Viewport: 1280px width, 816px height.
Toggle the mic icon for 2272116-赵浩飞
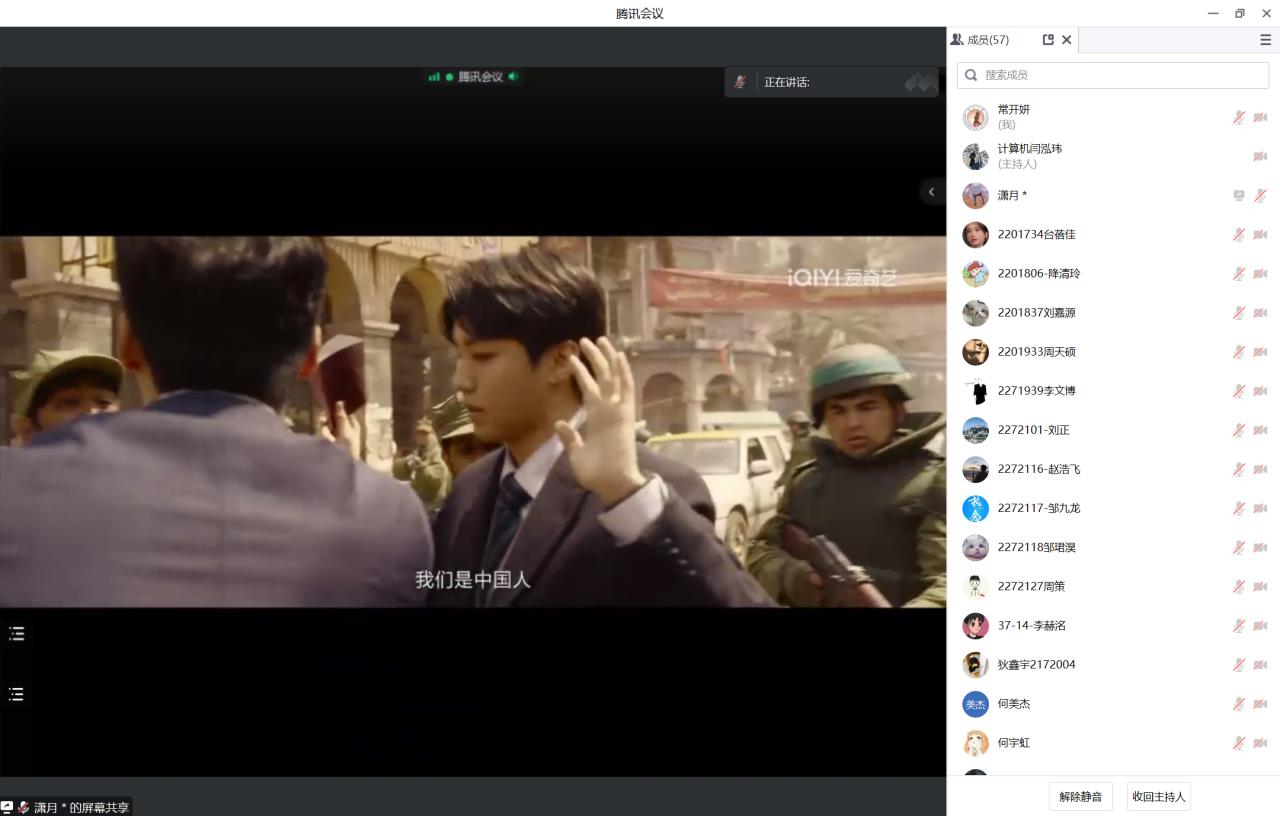click(x=1239, y=469)
